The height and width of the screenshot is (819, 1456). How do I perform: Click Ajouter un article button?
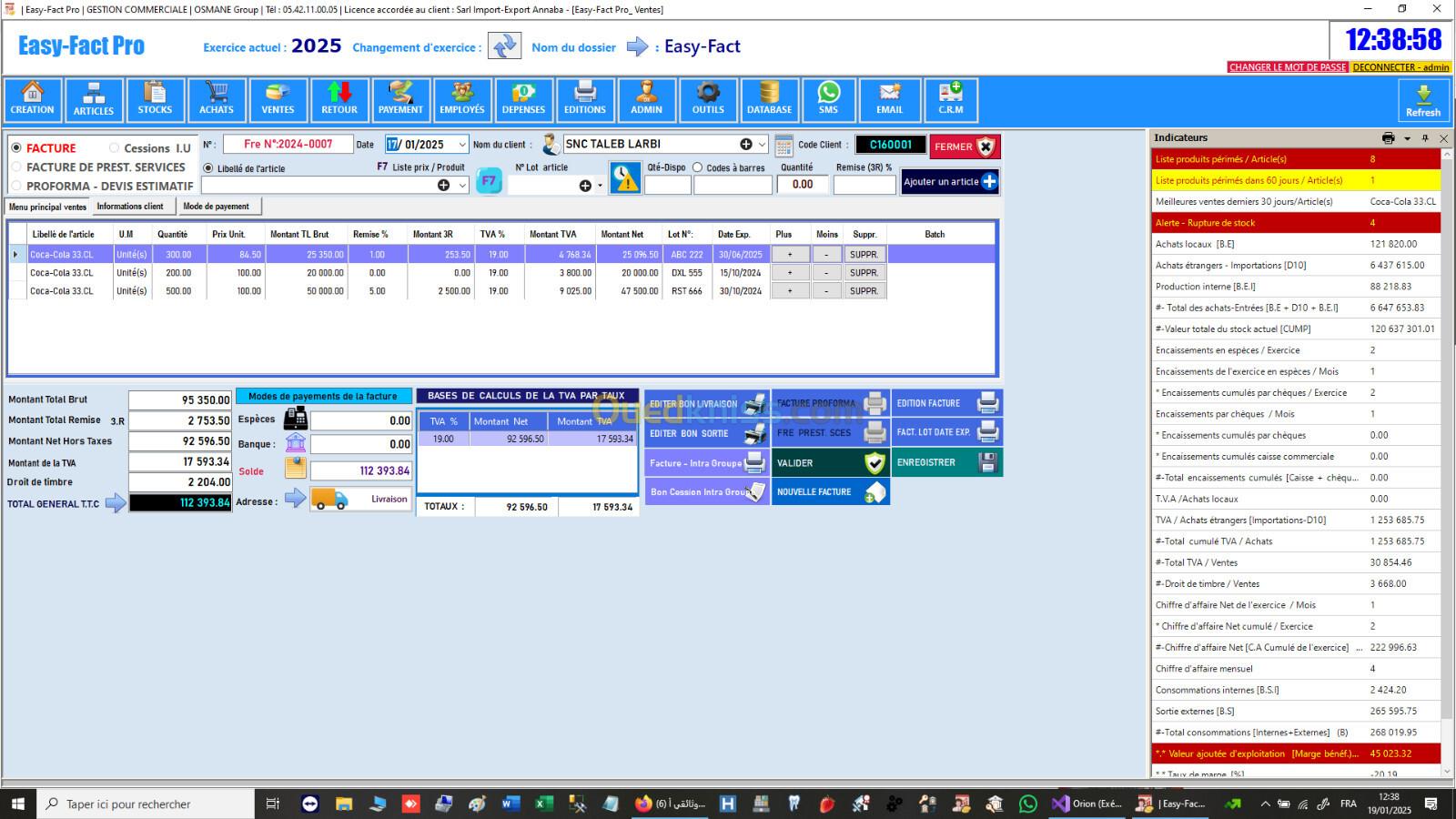(950, 182)
